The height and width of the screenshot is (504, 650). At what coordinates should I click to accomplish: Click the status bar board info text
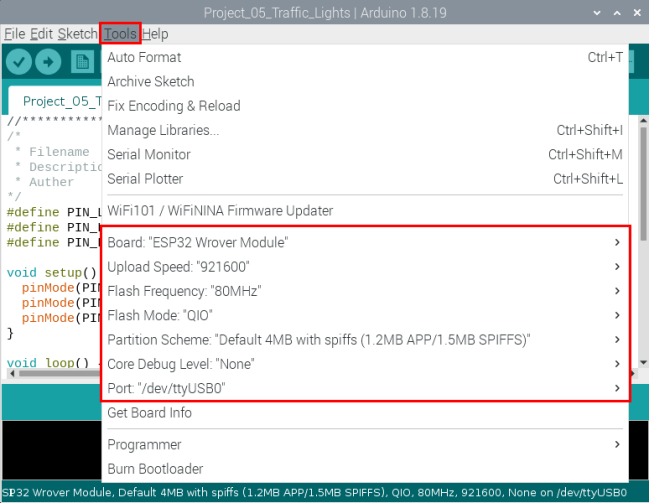314,493
